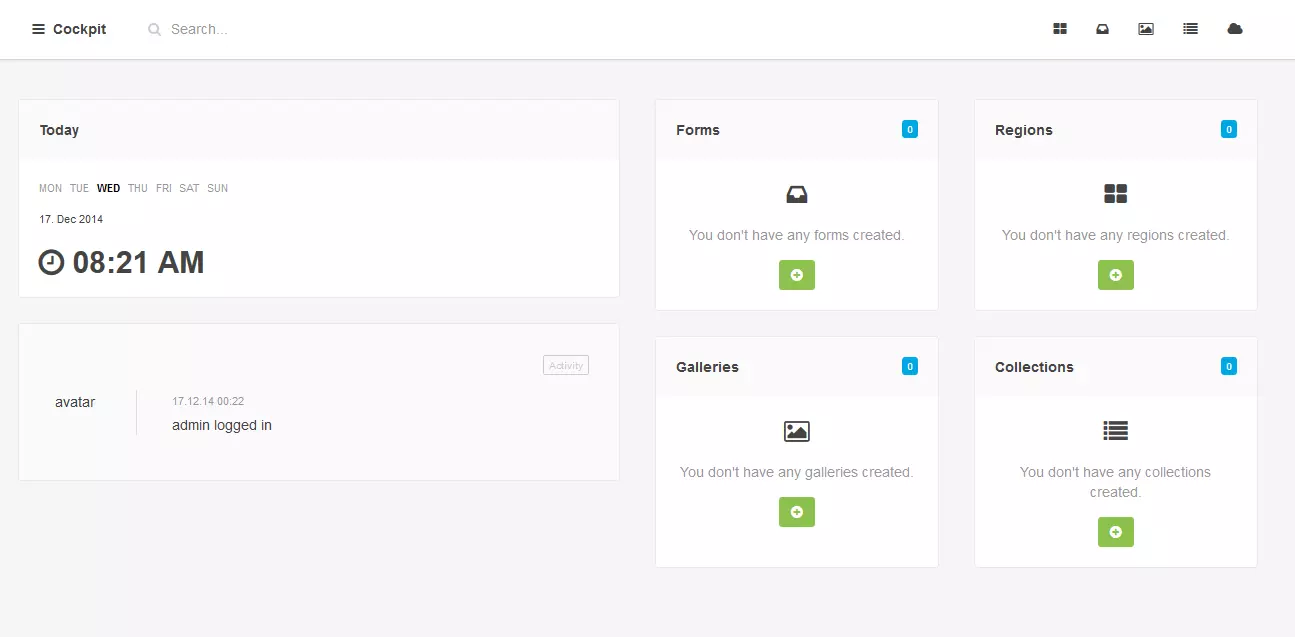Click the grid icon inside the Regions widget
The image size is (1295, 637).
[x=1115, y=193]
